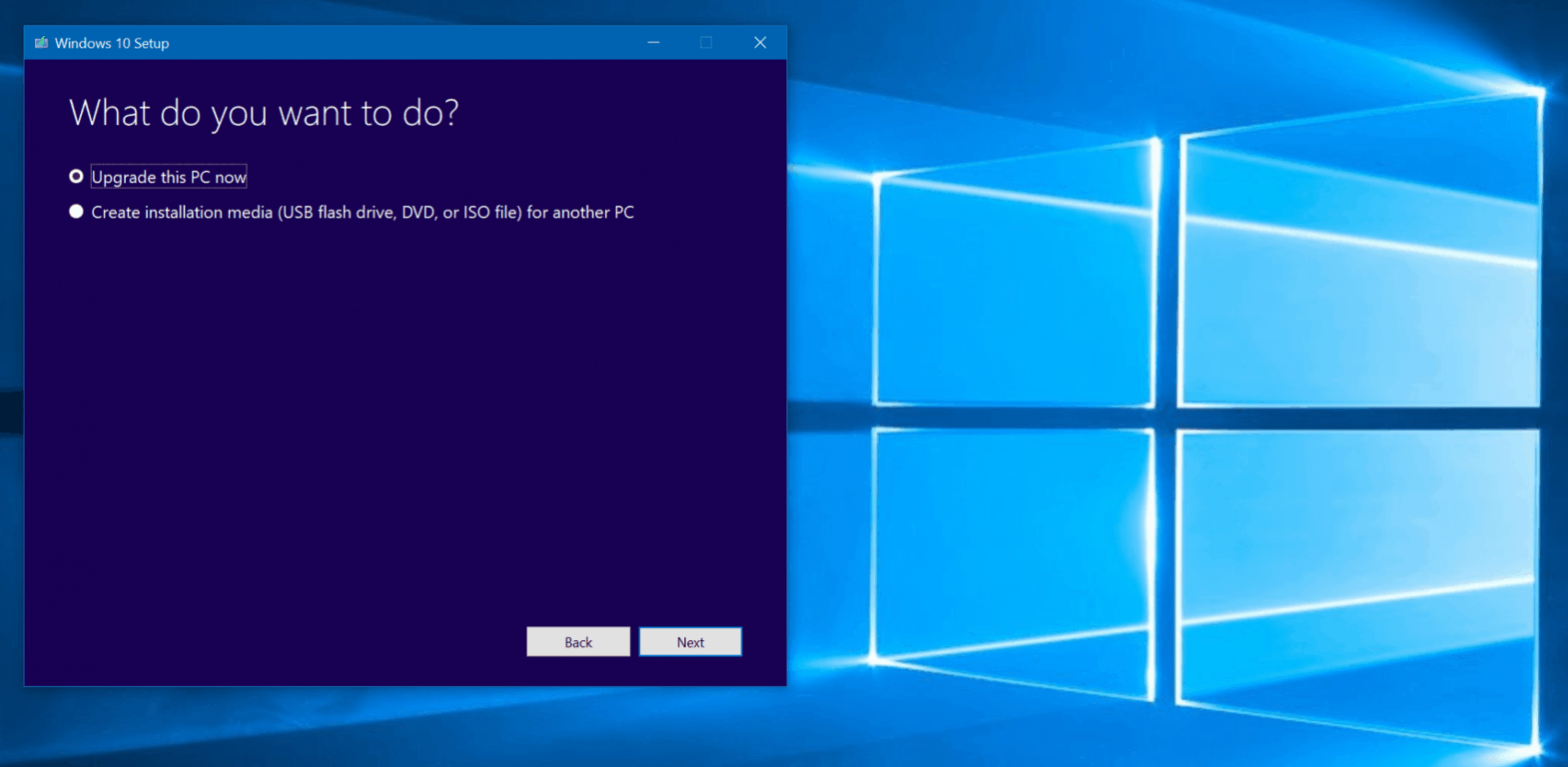This screenshot has width=1568, height=767.
Task: Click the greyed-out maximize button
Action: (706, 43)
